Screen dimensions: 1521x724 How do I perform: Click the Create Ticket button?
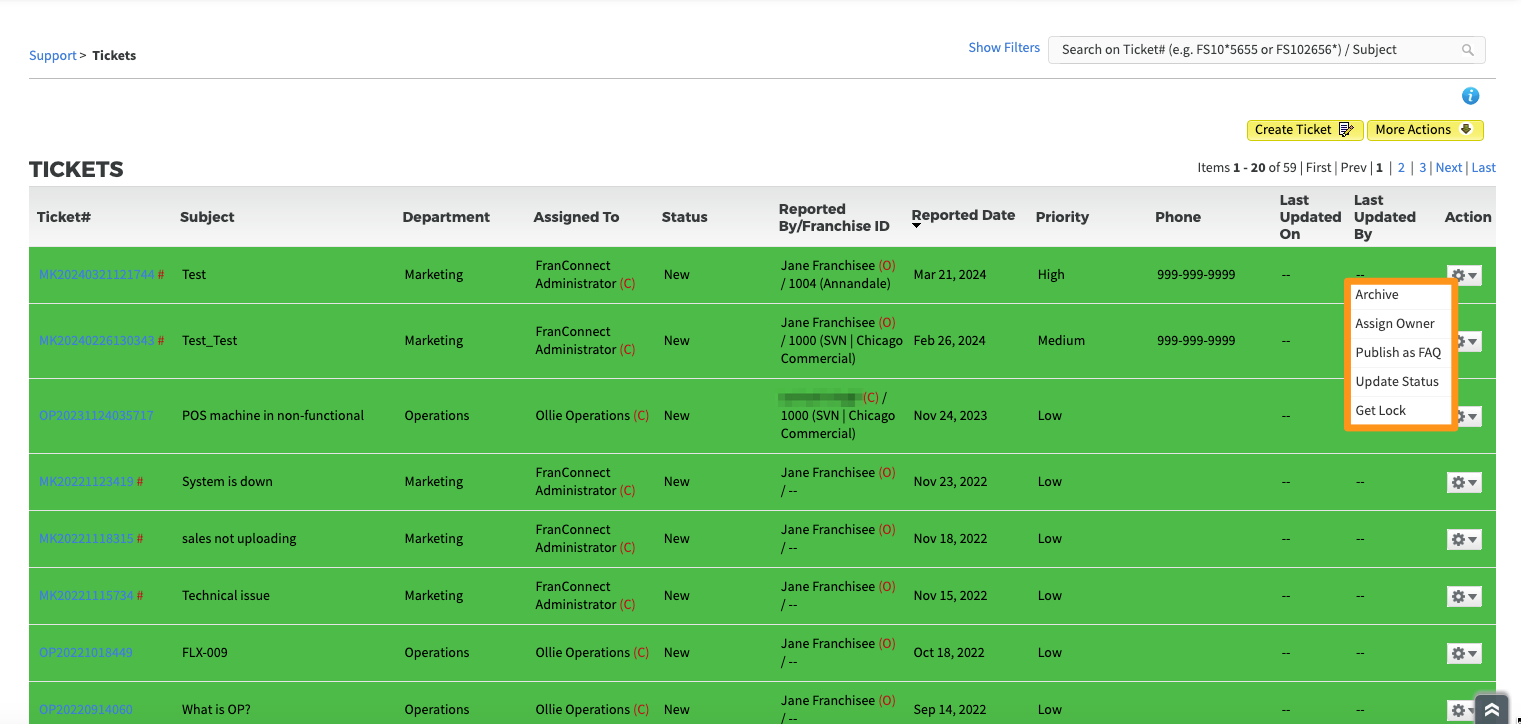point(1305,130)
